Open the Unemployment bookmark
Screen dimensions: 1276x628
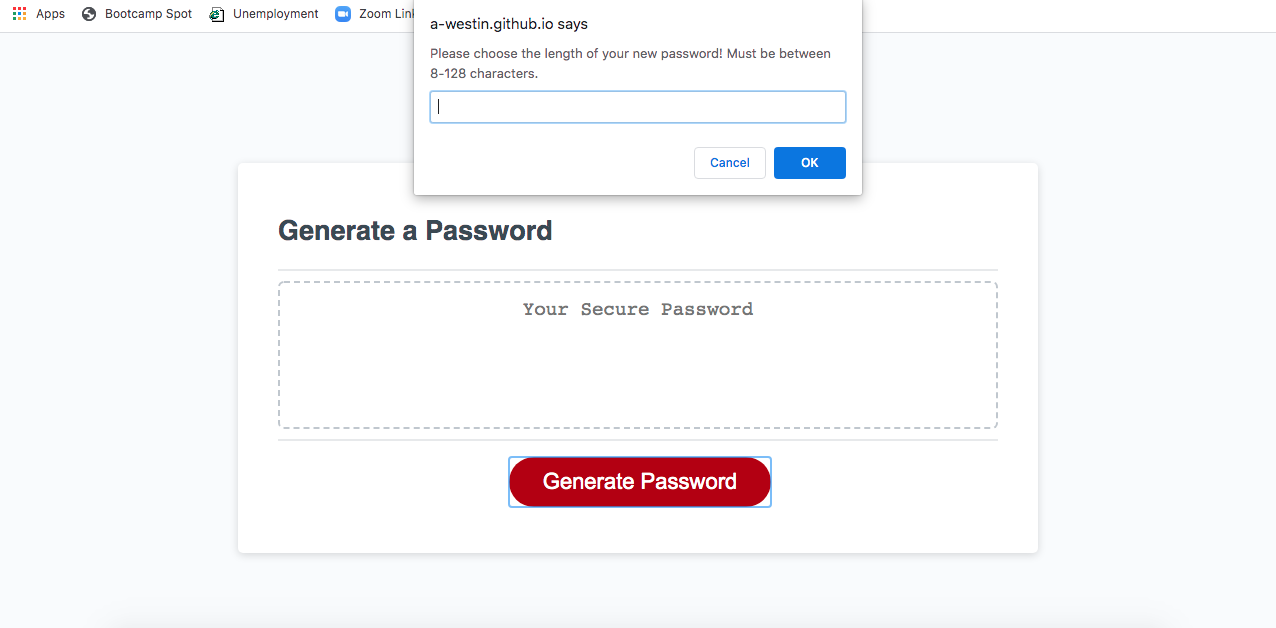274,14
